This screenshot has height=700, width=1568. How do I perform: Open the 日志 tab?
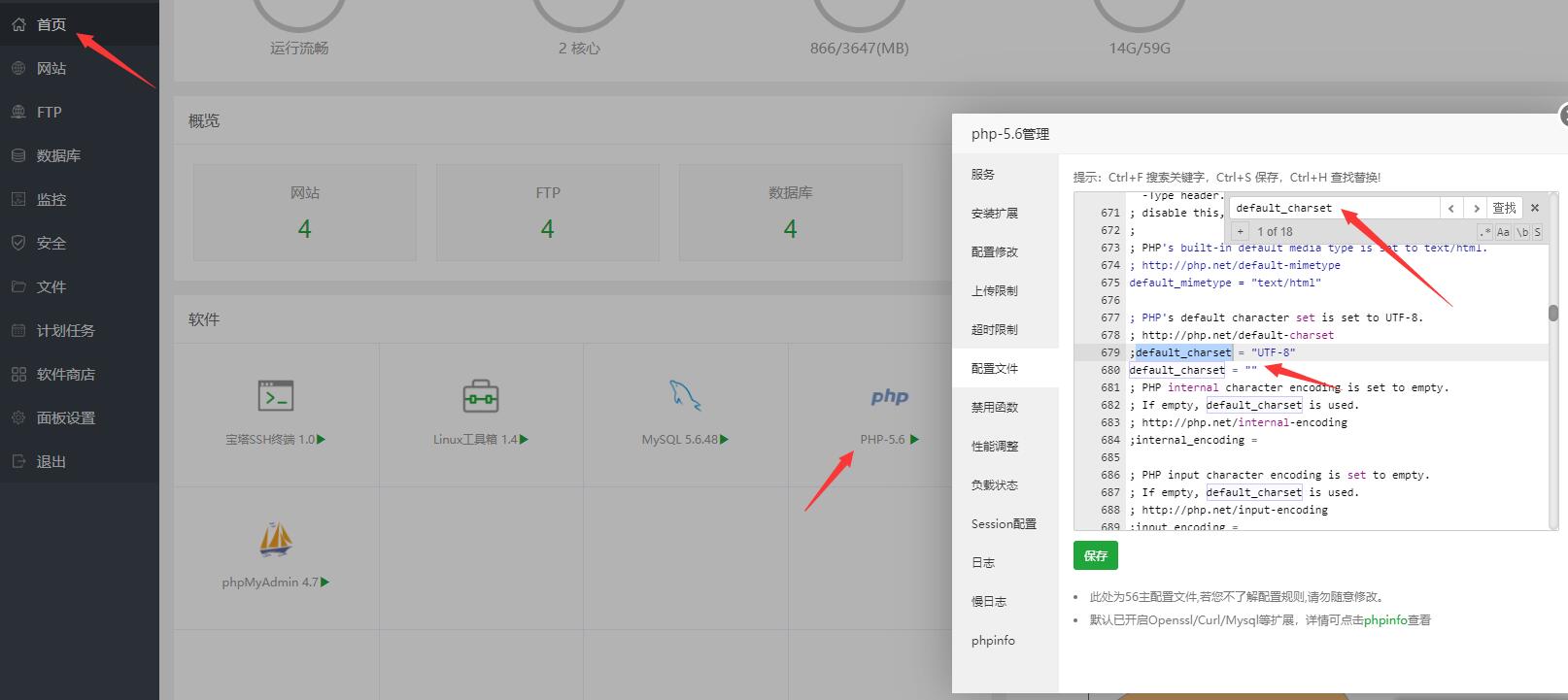[x=1006, y=563]
